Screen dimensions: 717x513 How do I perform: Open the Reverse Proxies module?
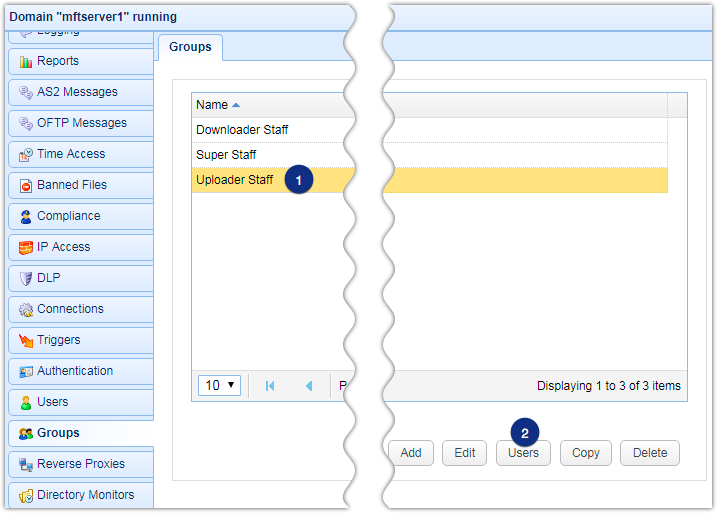click(80, 465)
